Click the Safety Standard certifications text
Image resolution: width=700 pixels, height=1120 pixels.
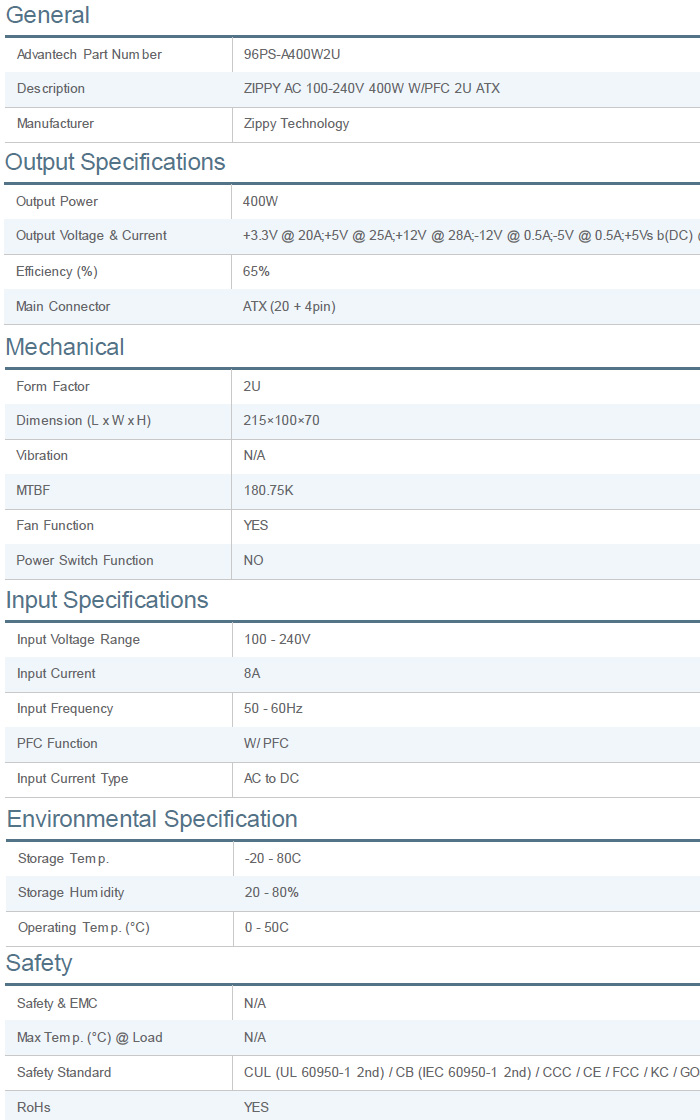pos(470,1073)
